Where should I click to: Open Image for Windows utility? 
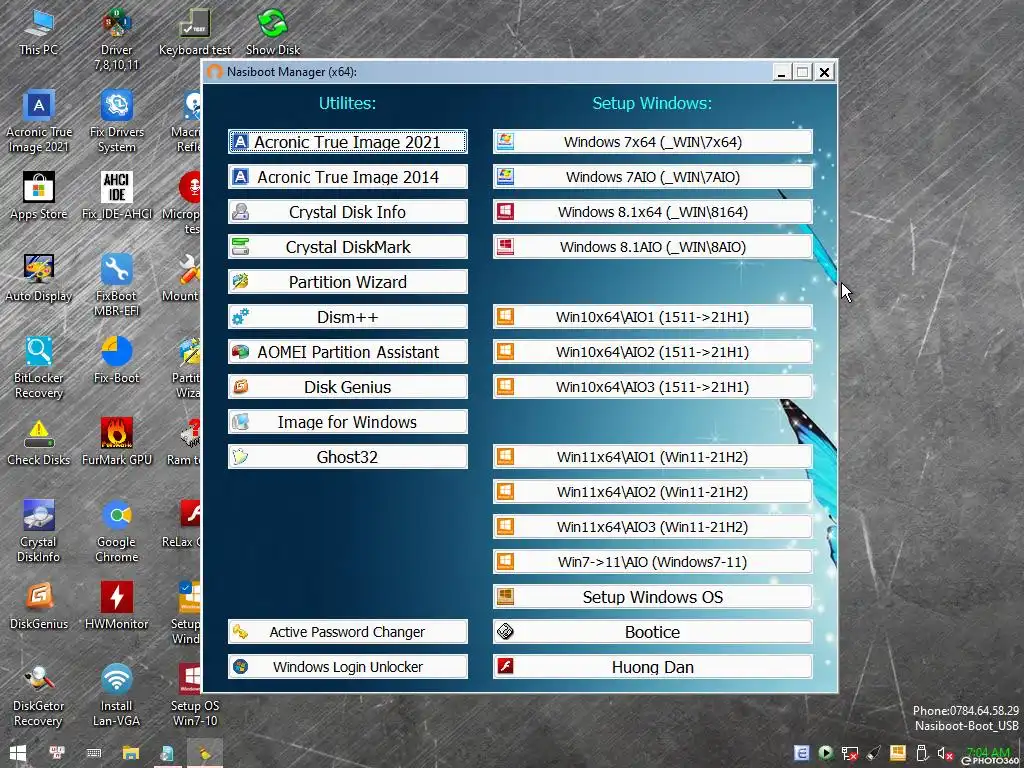click(347, 422)
